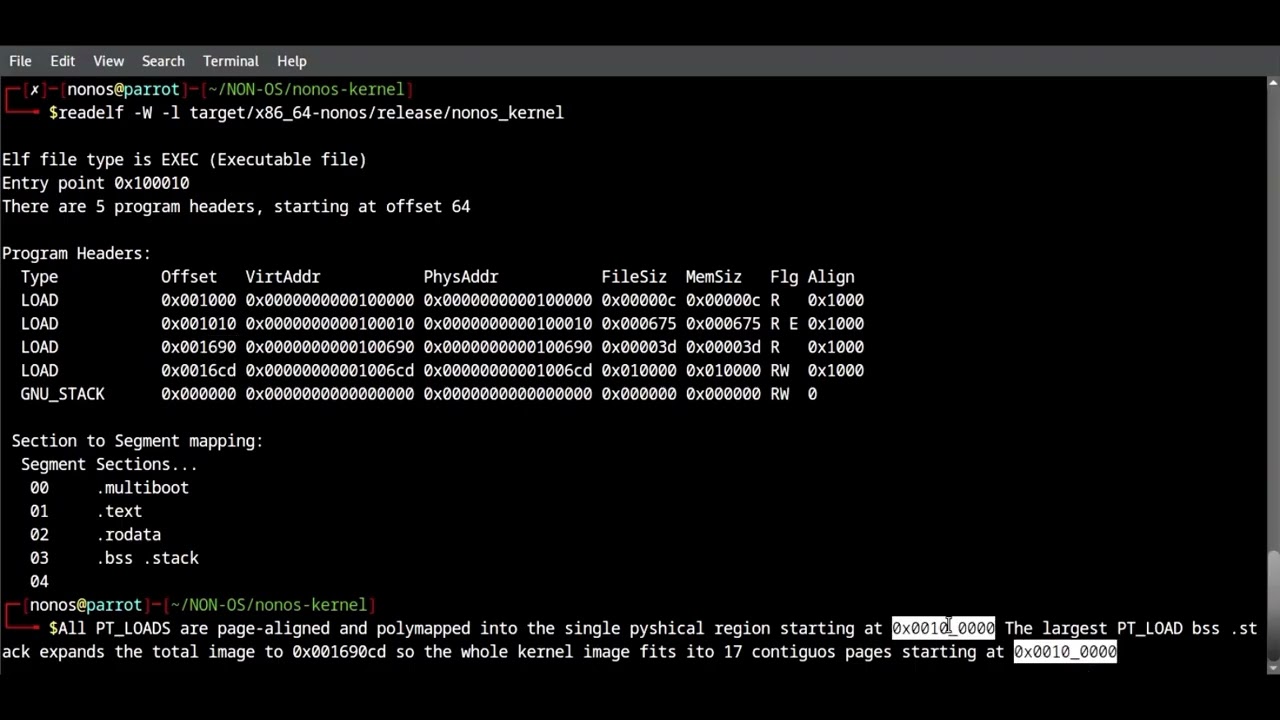The image size is (1280, 720).
Task: Open the Search menu
Action: (163, 61)
